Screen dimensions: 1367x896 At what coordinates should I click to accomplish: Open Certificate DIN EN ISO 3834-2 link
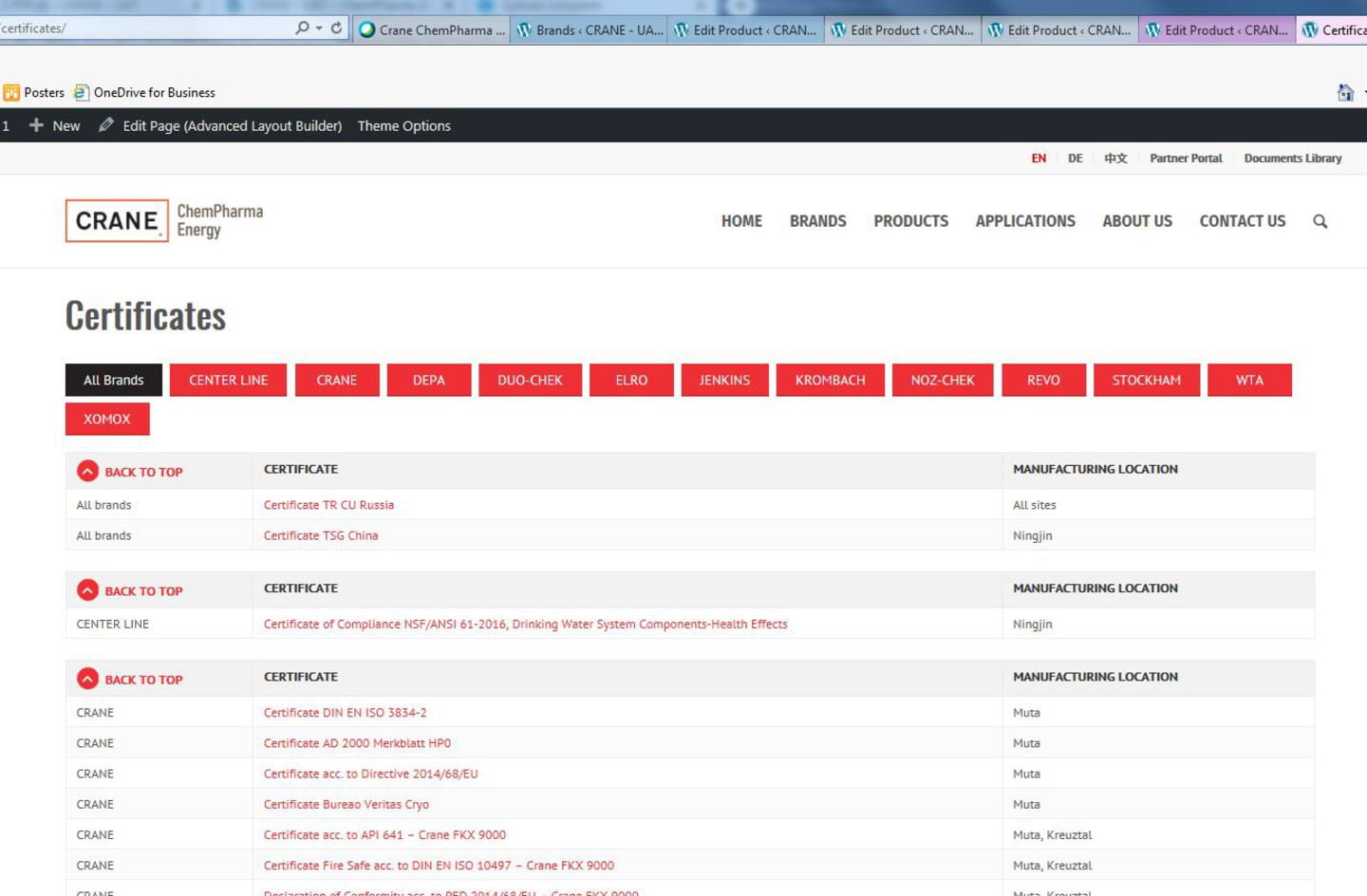[x=345, y=713]
